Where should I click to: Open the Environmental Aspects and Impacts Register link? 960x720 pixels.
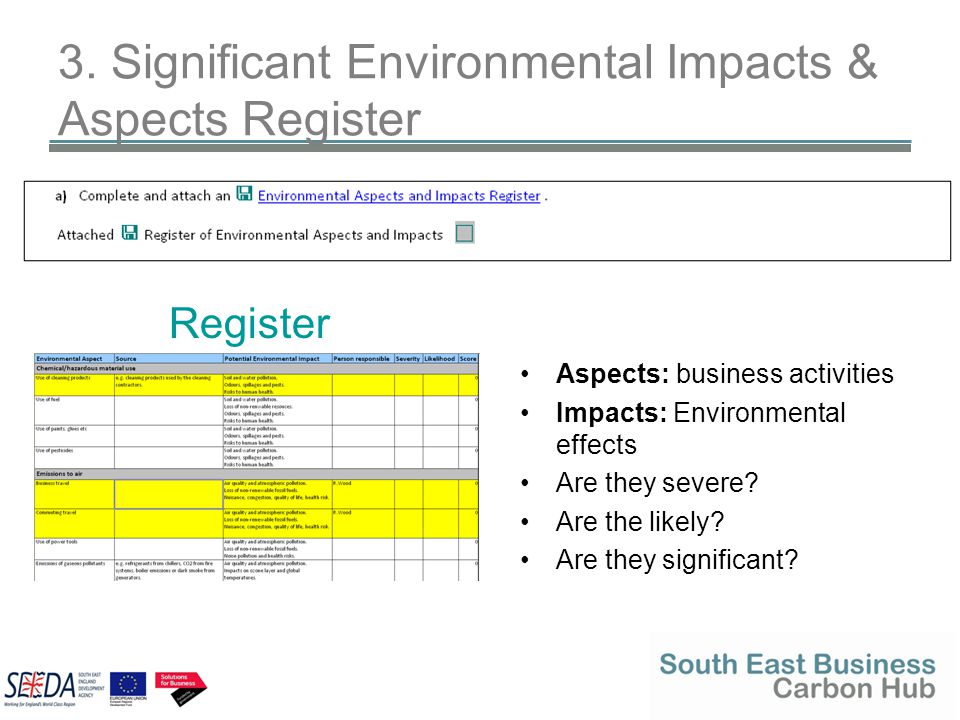tap(399, 196)
